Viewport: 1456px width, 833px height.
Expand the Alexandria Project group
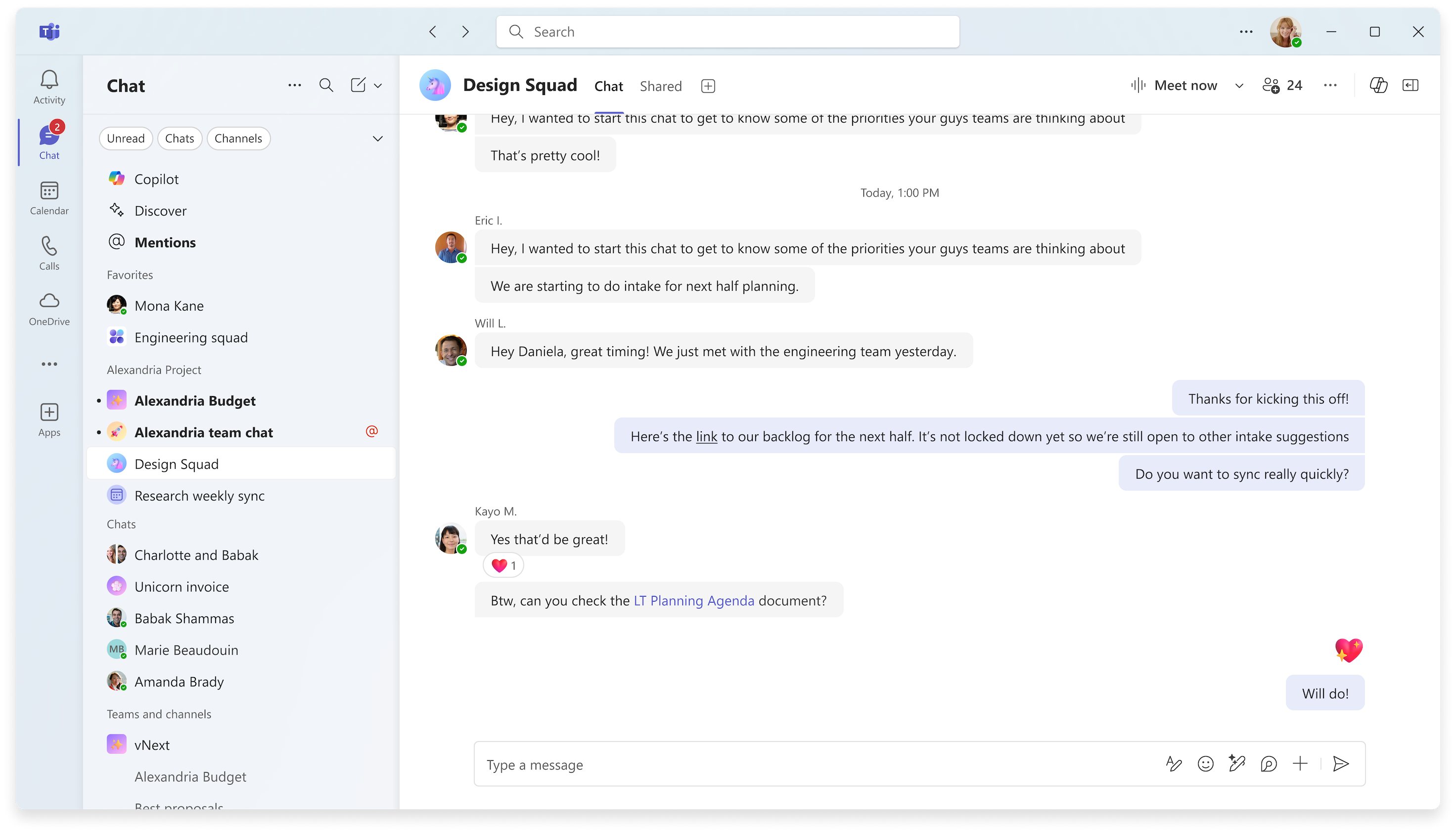pos(154,369)
